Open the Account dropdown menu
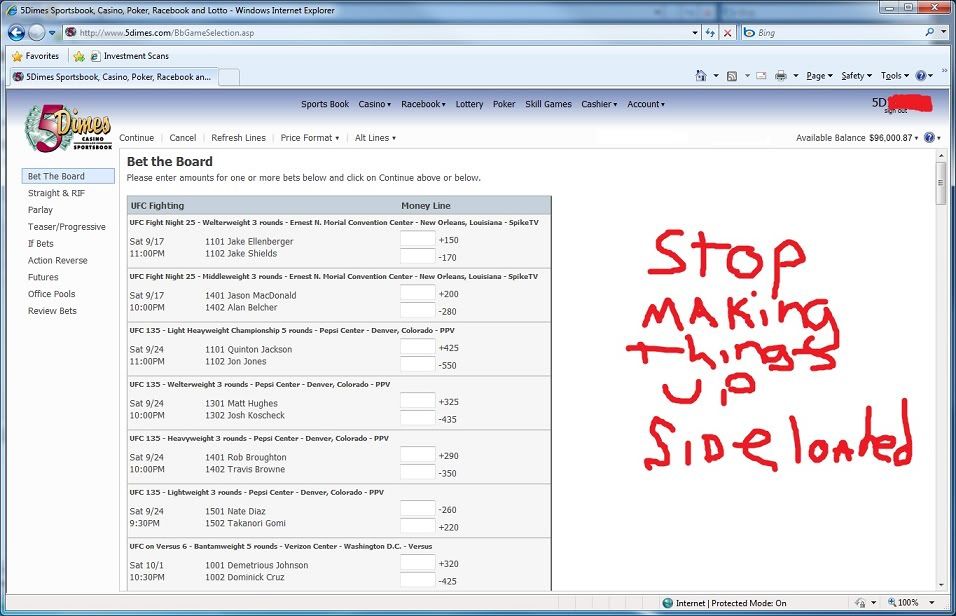The width and height of the screenshot is (956, 616). 646,104
